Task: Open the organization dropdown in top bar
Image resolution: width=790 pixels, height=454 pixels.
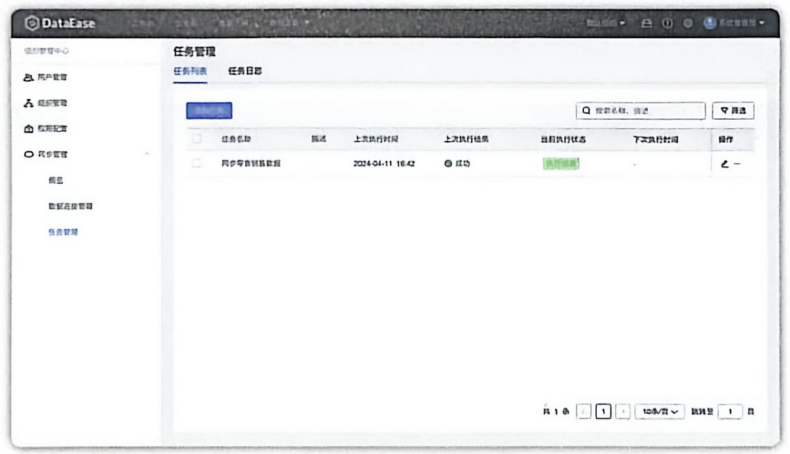Action: [x=606, y=23]
